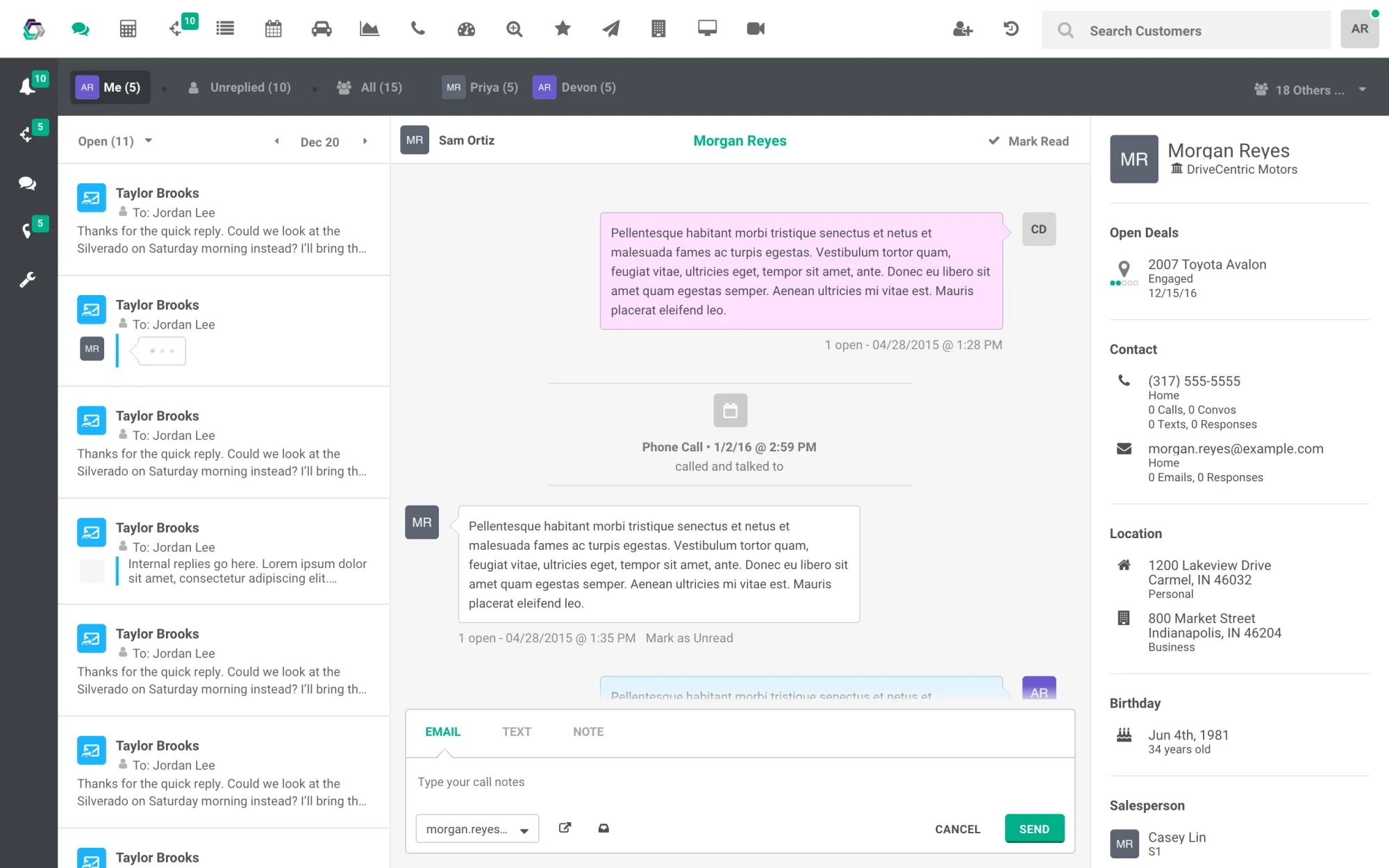
Task: Select the EMAIL tab
Action: [x=443, y=732]
